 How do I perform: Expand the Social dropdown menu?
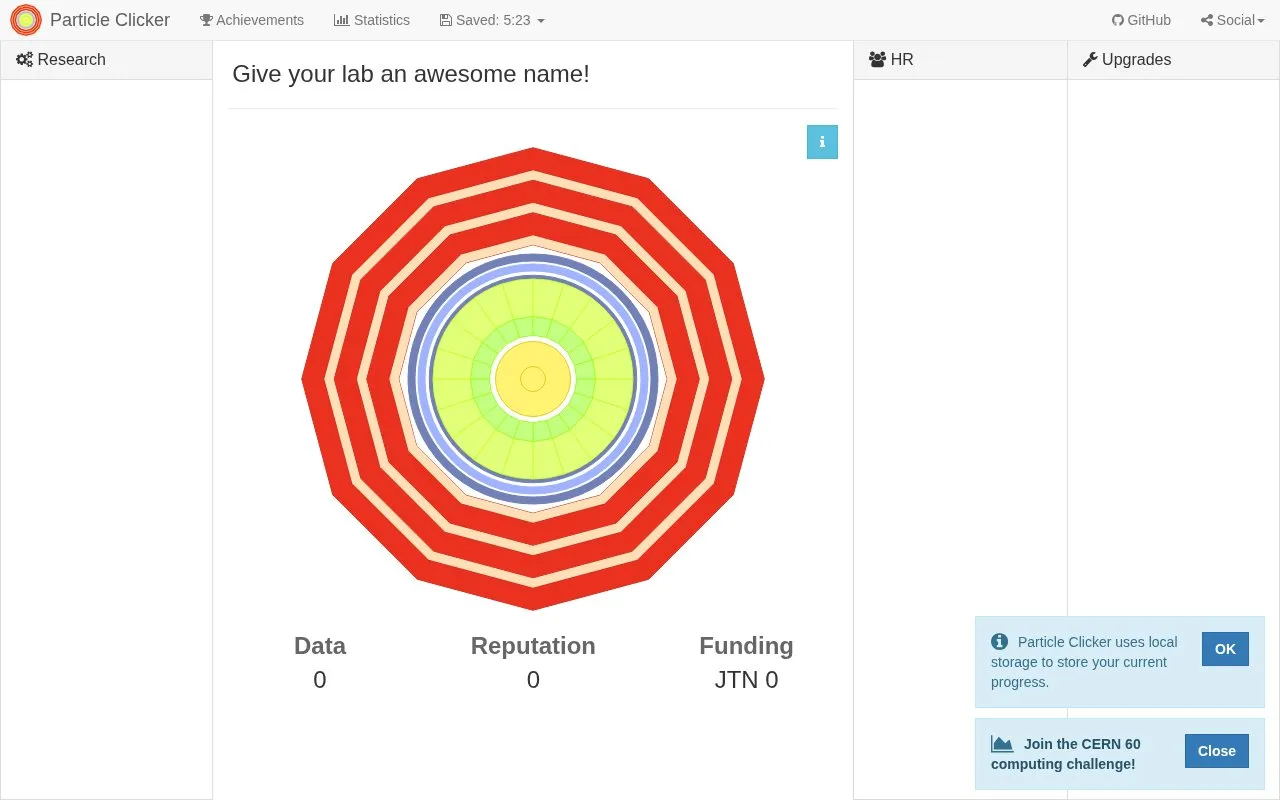(x=1233, y=20)
